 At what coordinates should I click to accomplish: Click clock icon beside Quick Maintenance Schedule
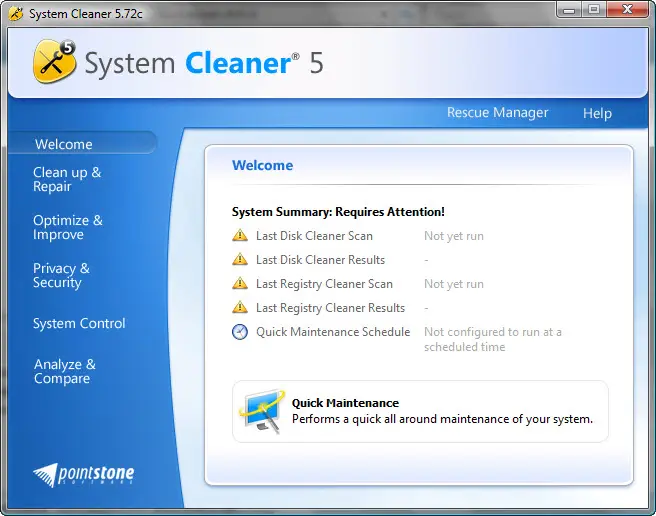coord(240,332)
